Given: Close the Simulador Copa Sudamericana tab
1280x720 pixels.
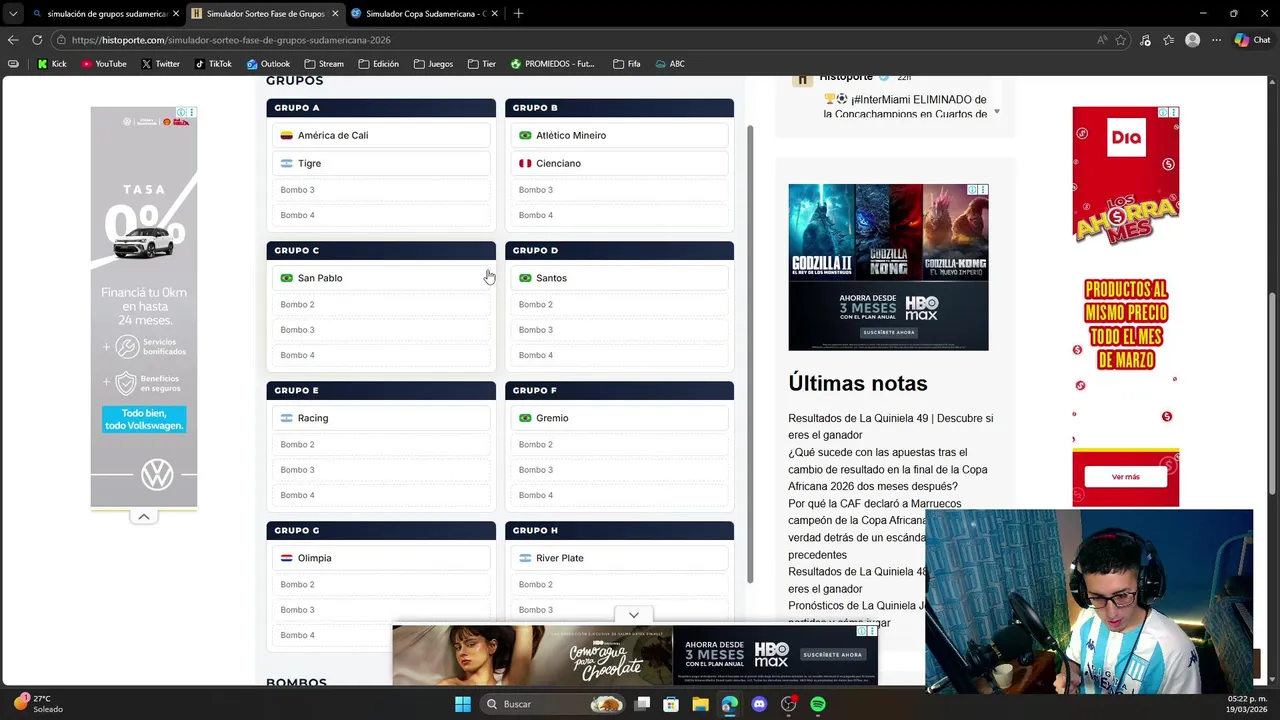Looking at the screenshot, I should pyautogui.click(x=494, y=14).
